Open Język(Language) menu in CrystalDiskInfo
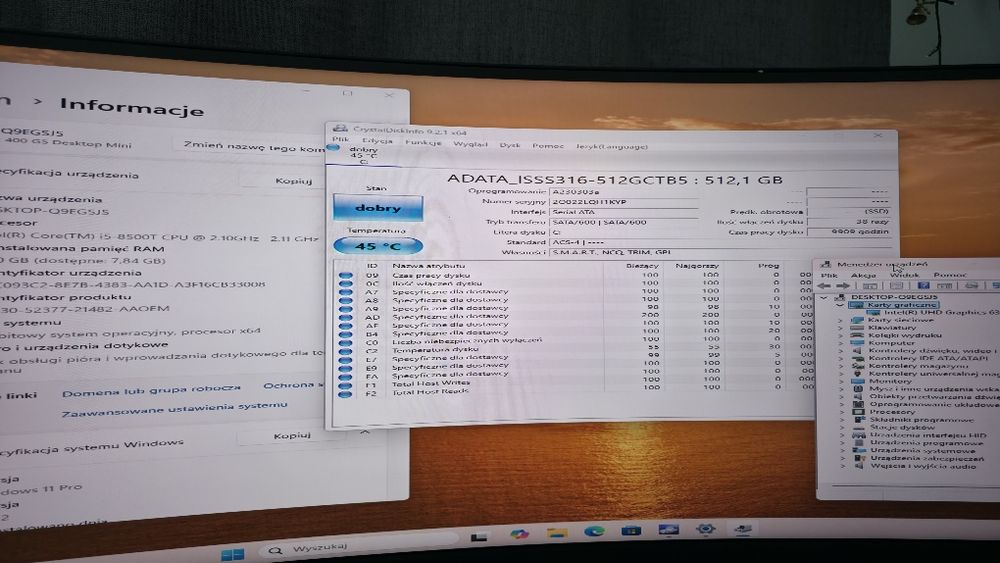This screenshot has width=1000, height=563. pyautogui.click(x=611, y=147)
